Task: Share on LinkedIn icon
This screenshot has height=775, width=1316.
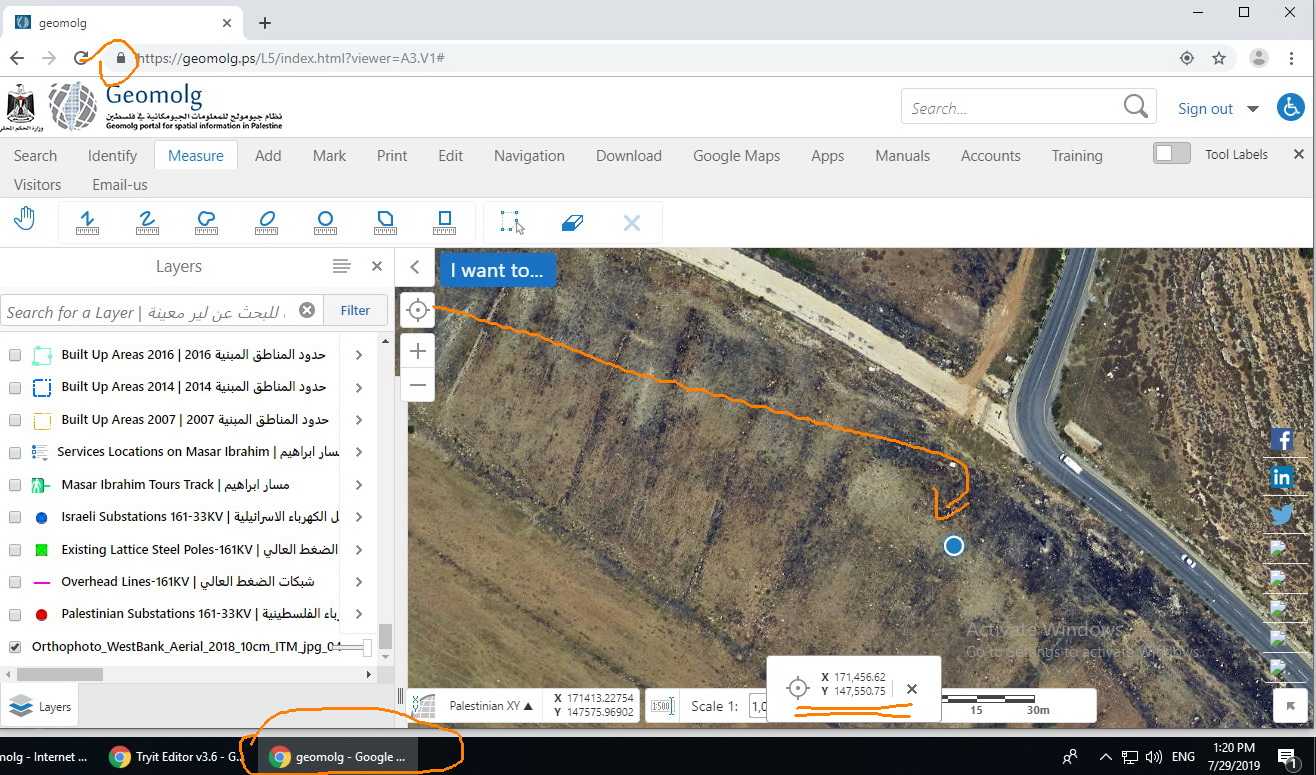Action: (1282, 477)
